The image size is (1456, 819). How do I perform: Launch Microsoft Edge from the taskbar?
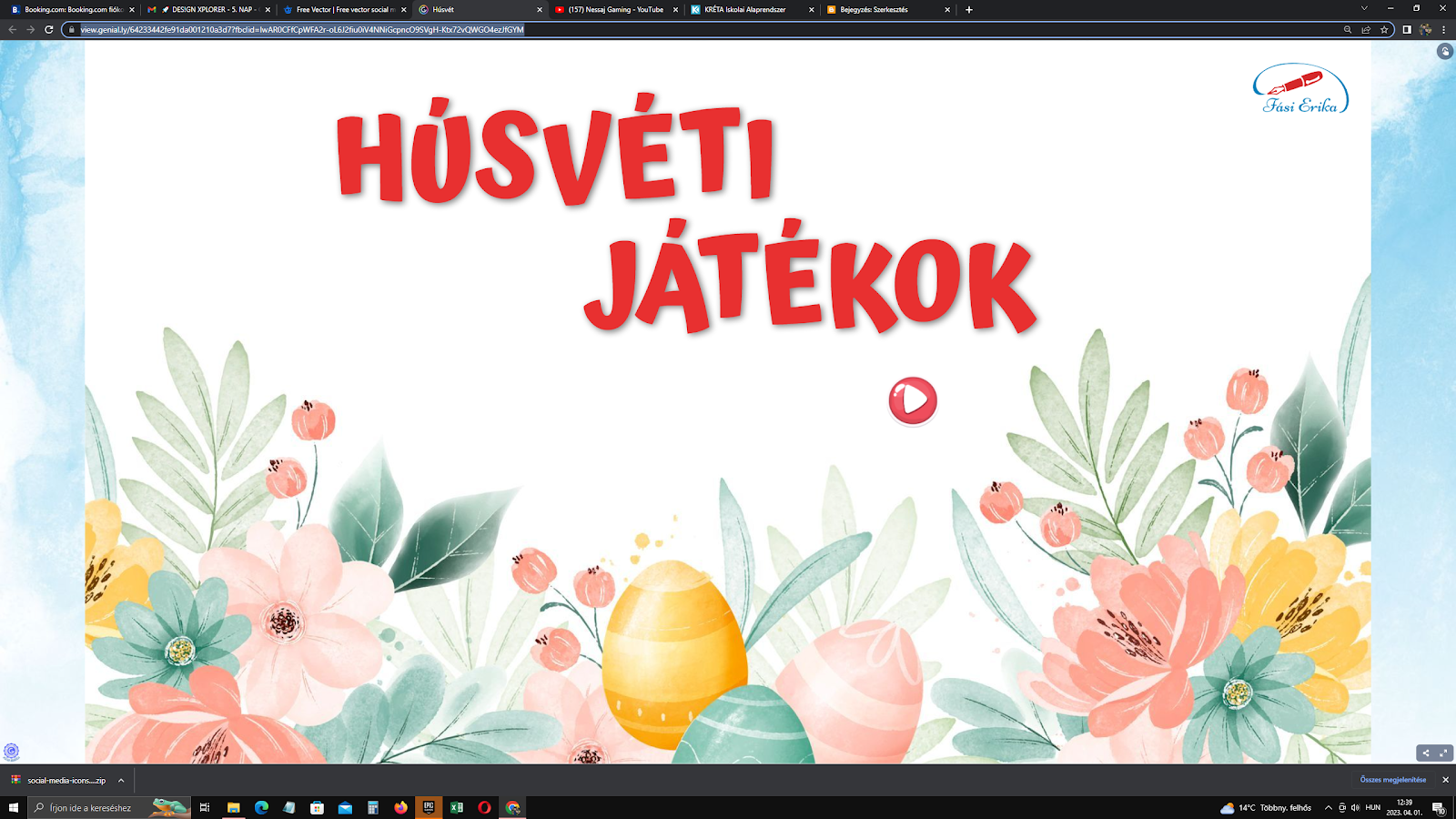[x=261, y=807]
